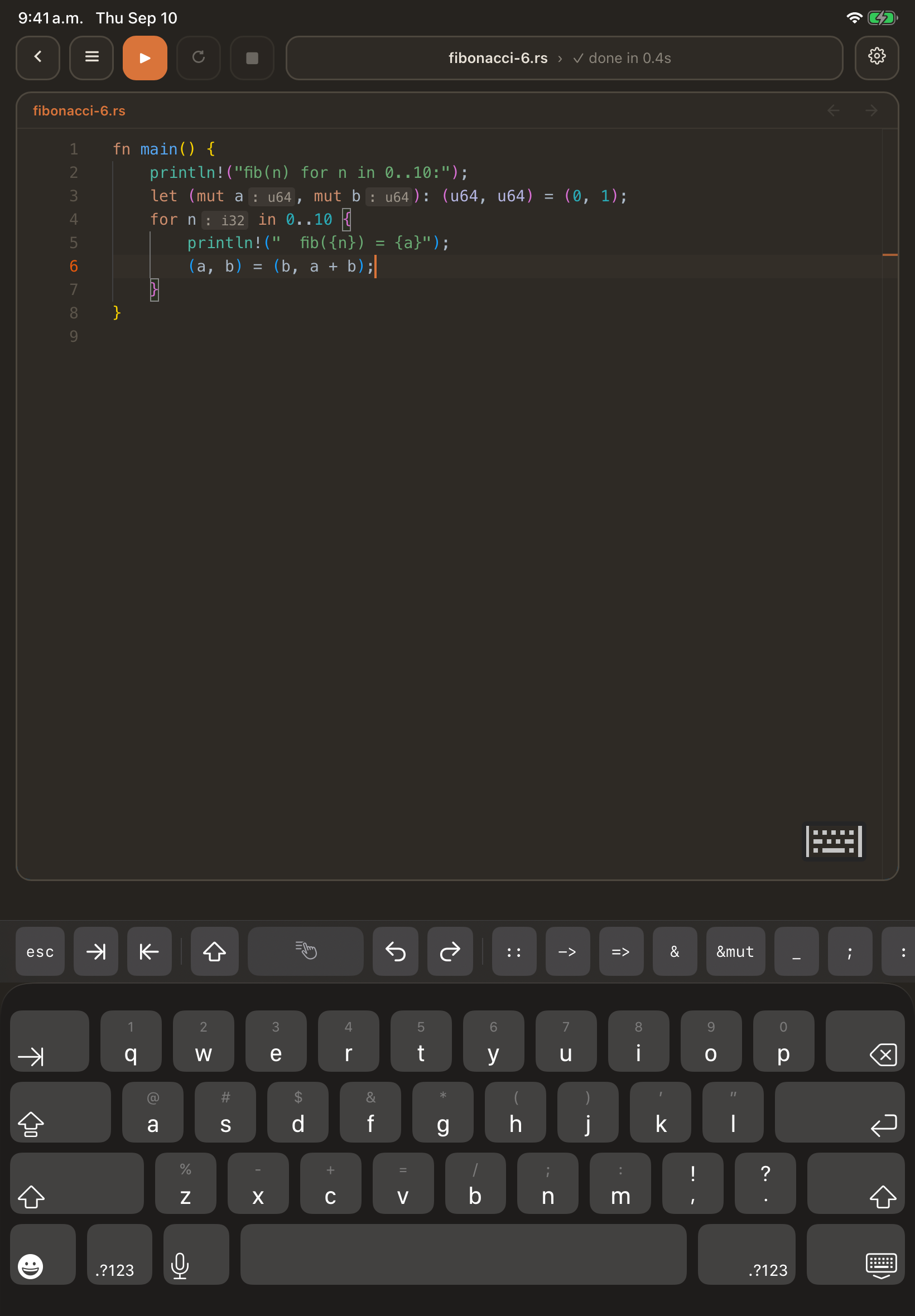Click the reload icon in the toolbar
Viewport: 915px width, 1316px height.
[199, 58]
